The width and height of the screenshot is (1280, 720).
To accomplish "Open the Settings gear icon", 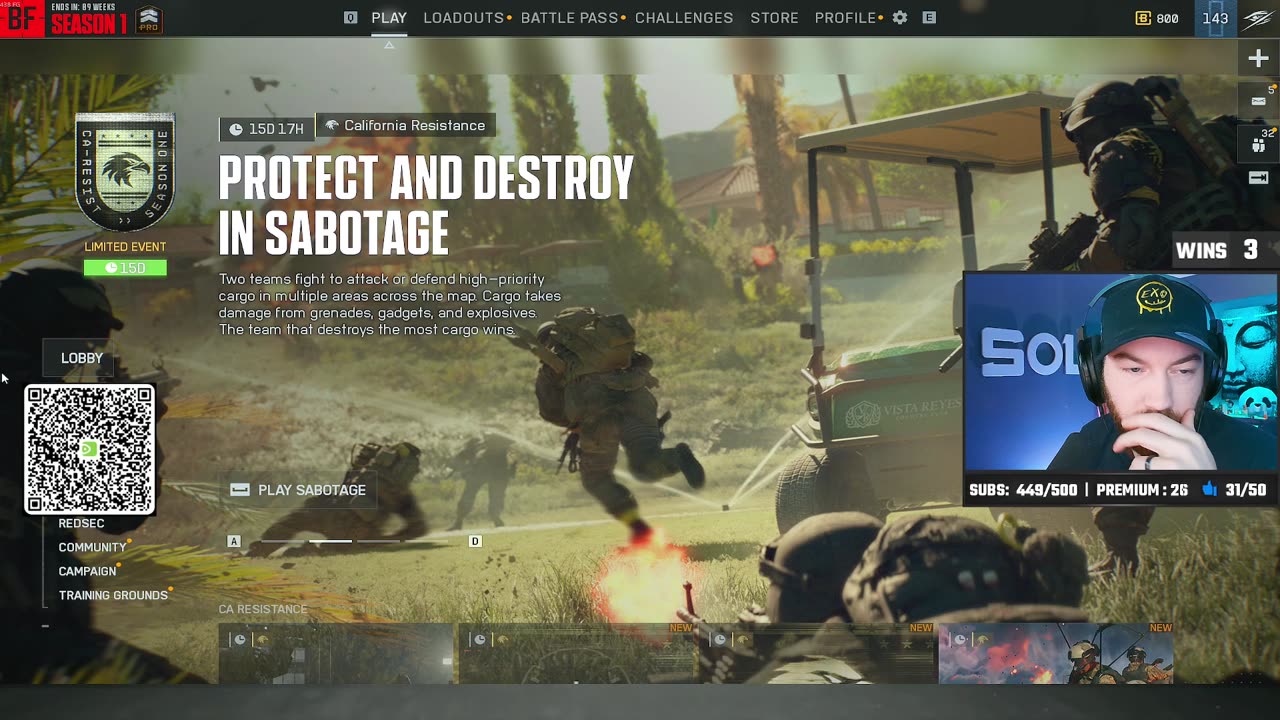I will 900,18.
